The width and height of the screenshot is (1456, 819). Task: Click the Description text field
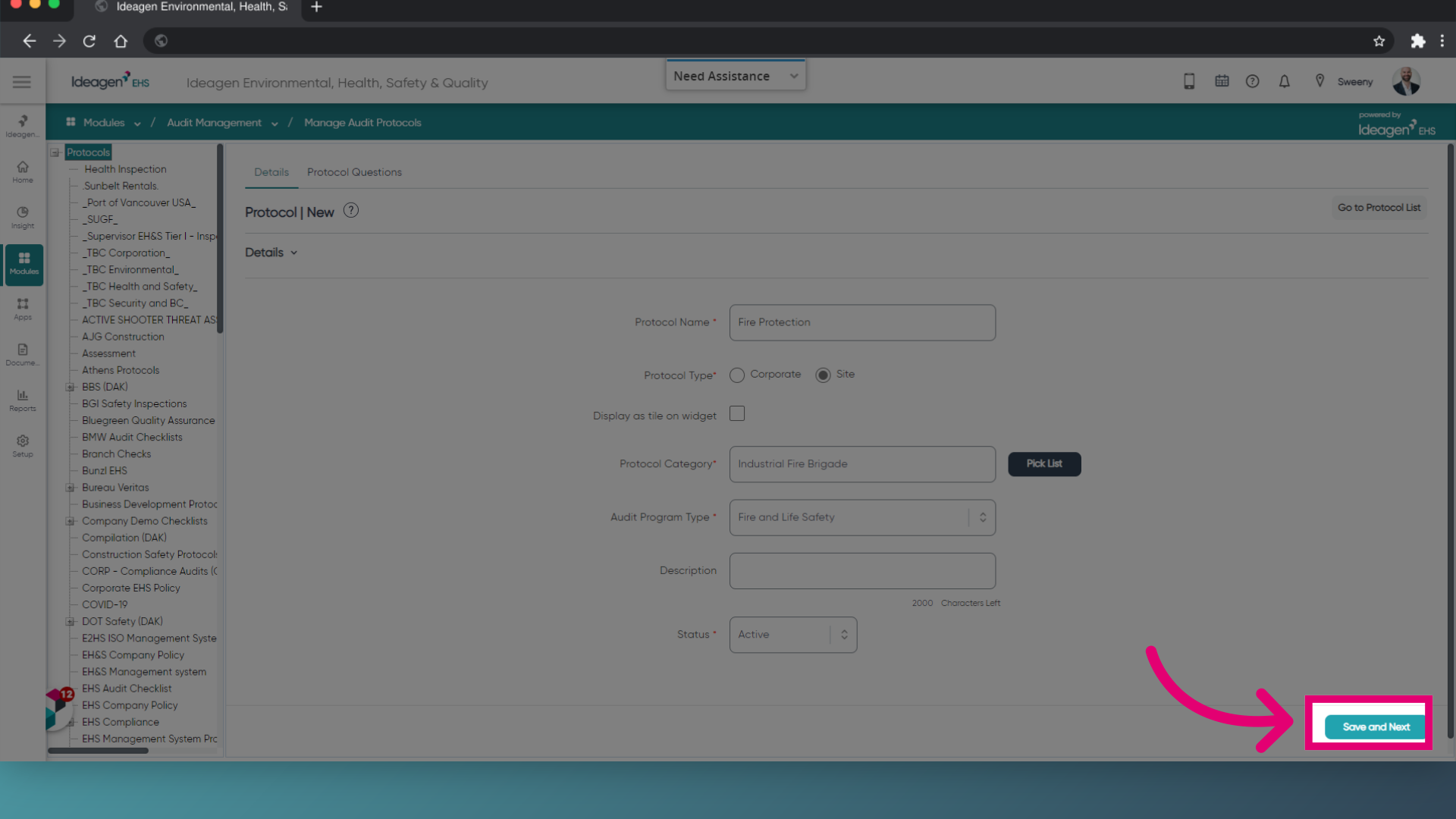(862, 570)
